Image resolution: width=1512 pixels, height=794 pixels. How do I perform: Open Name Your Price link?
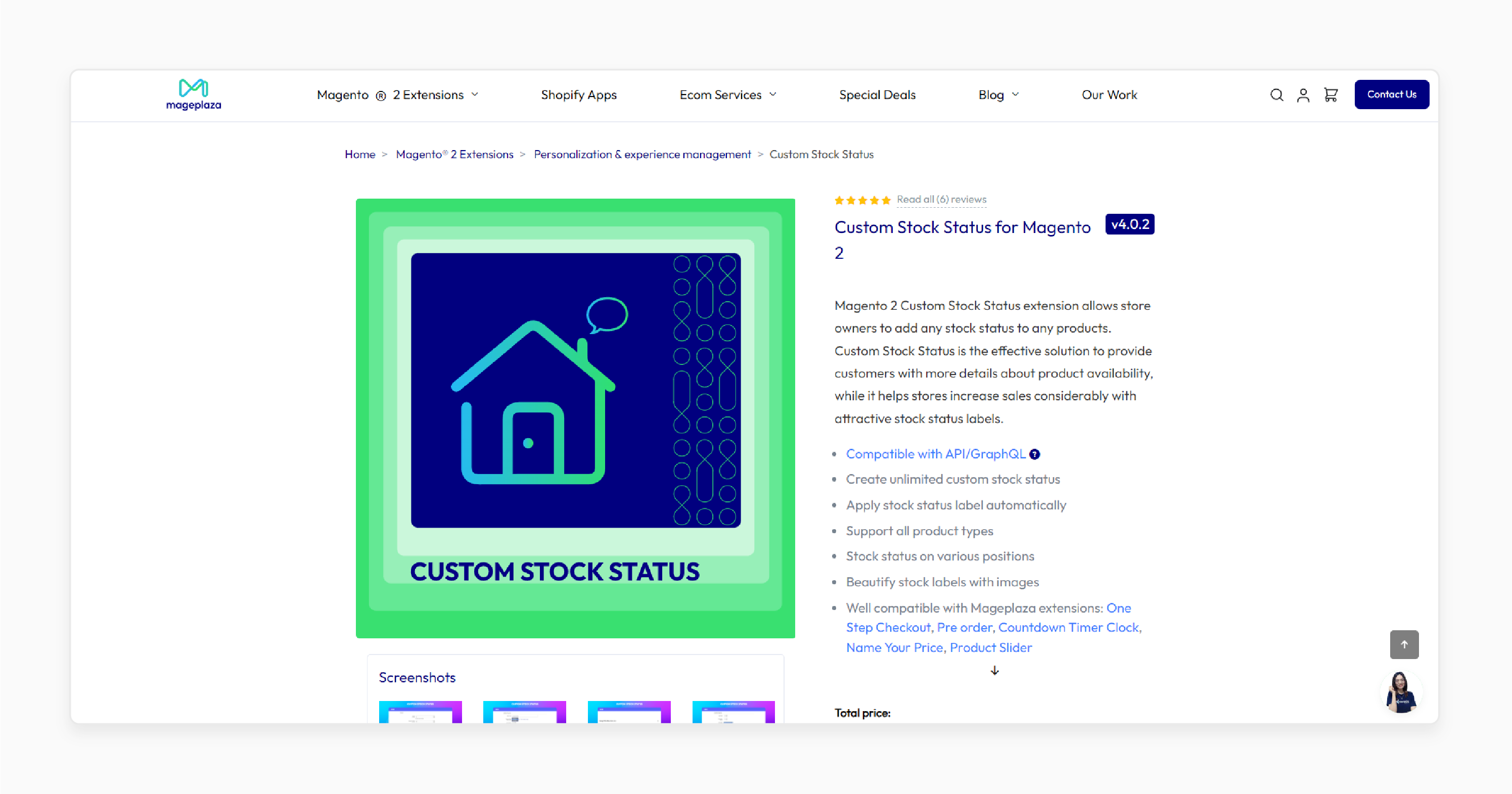[x=894, y=647]
